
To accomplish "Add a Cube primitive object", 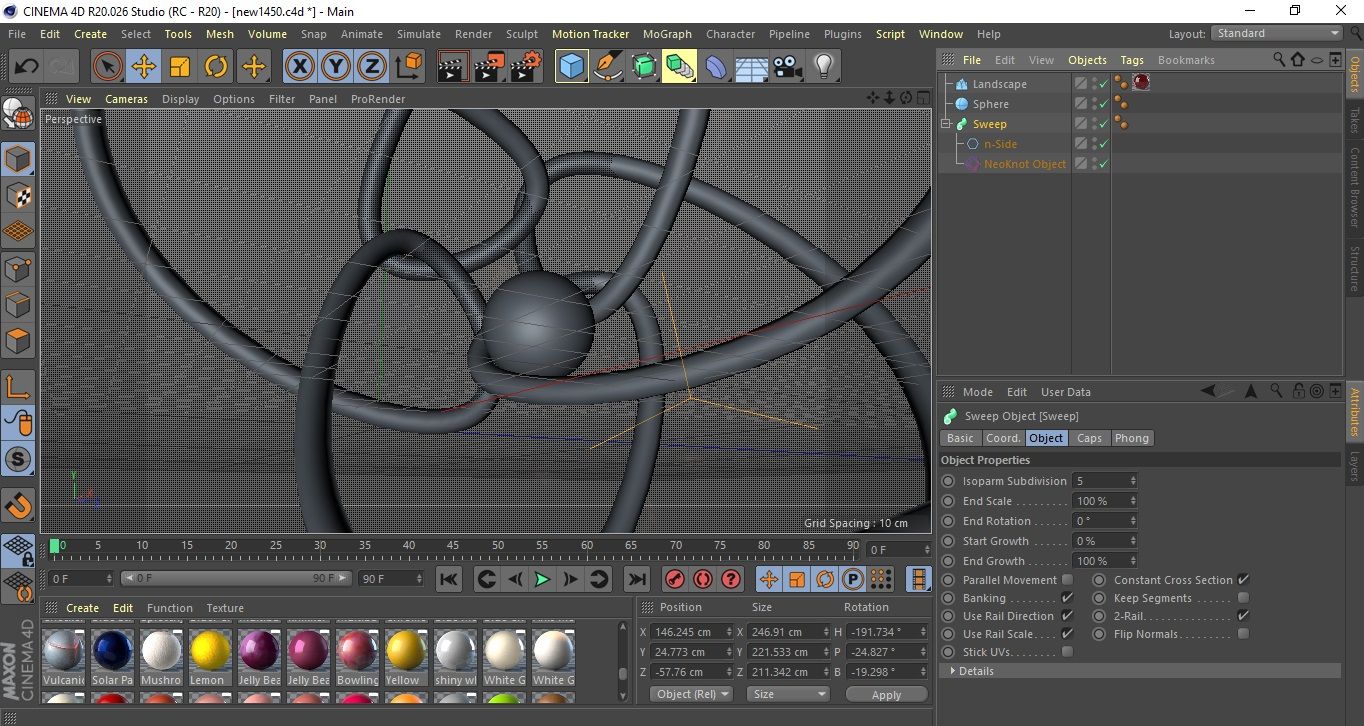I will click(x=571, y=67).
